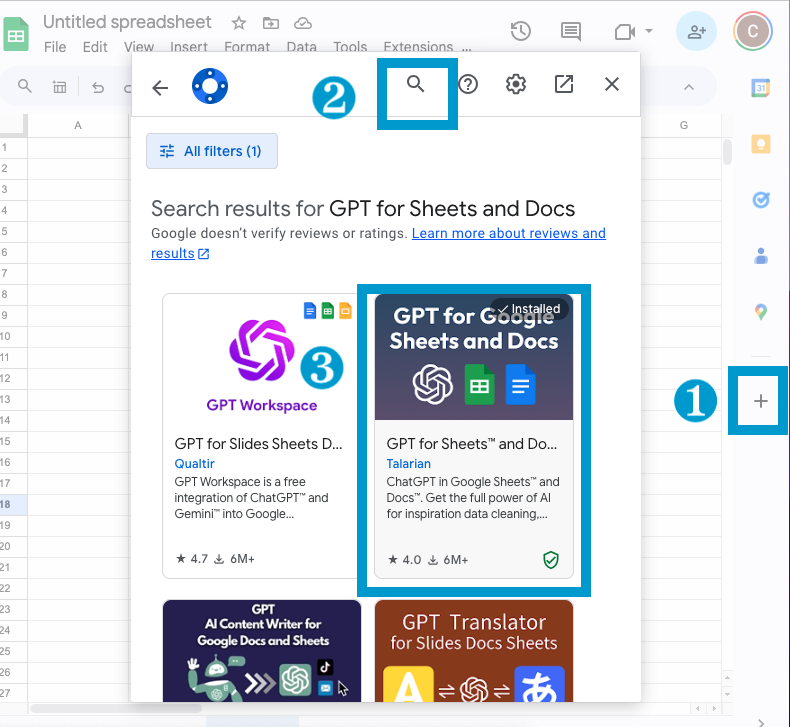Open the GPT Workspace add-on card

(x=261, y=436)
